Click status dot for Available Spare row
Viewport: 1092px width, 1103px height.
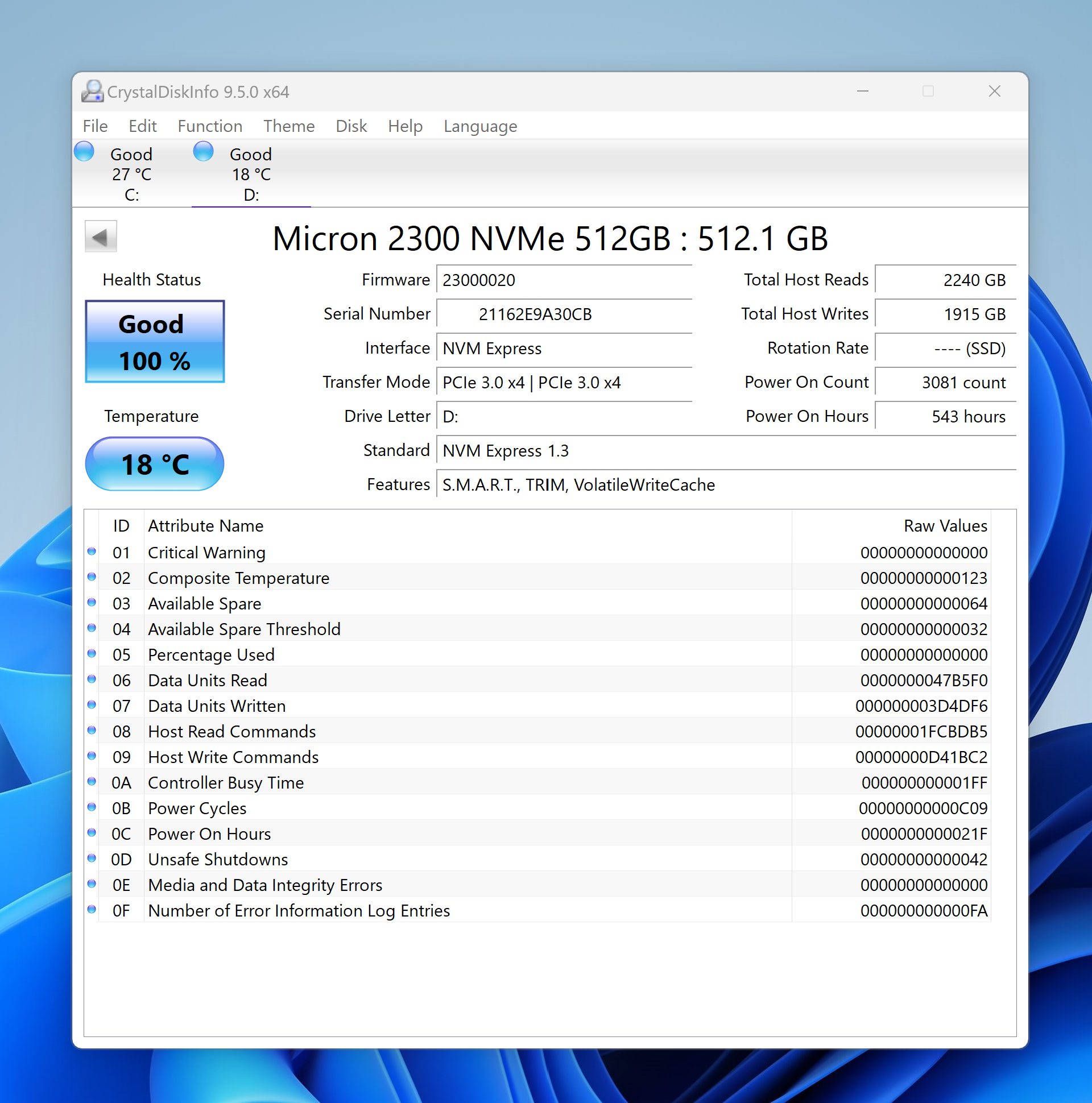coord(92,603)
